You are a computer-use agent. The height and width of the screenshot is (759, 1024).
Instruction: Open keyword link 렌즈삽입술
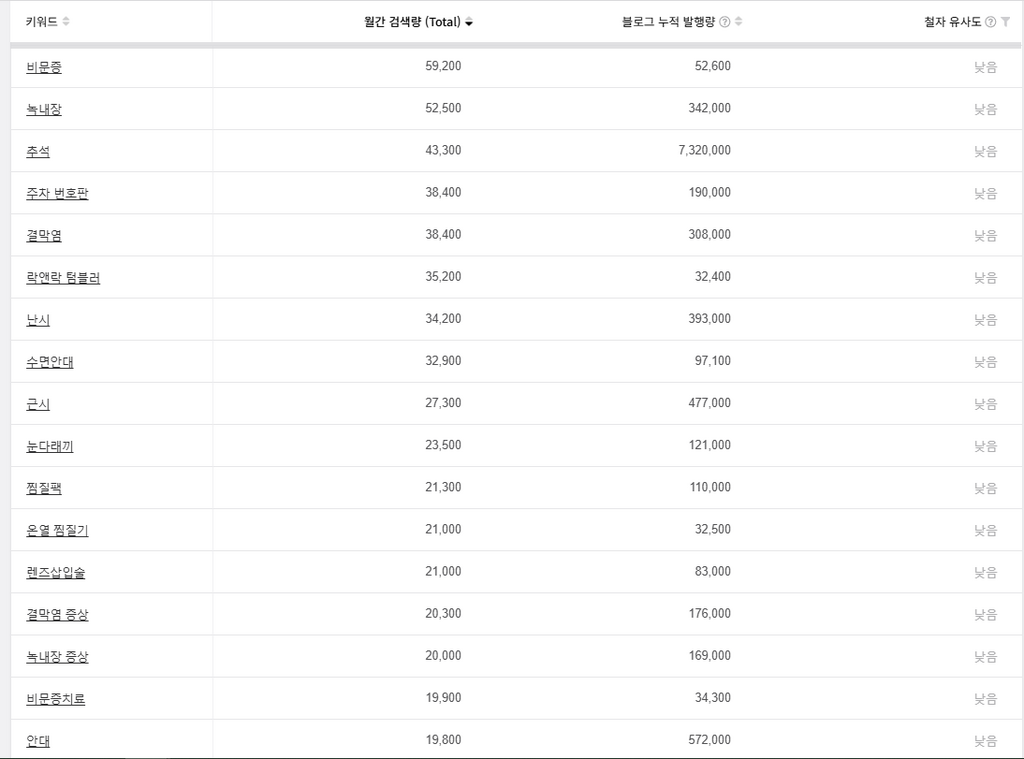(56, 573)
